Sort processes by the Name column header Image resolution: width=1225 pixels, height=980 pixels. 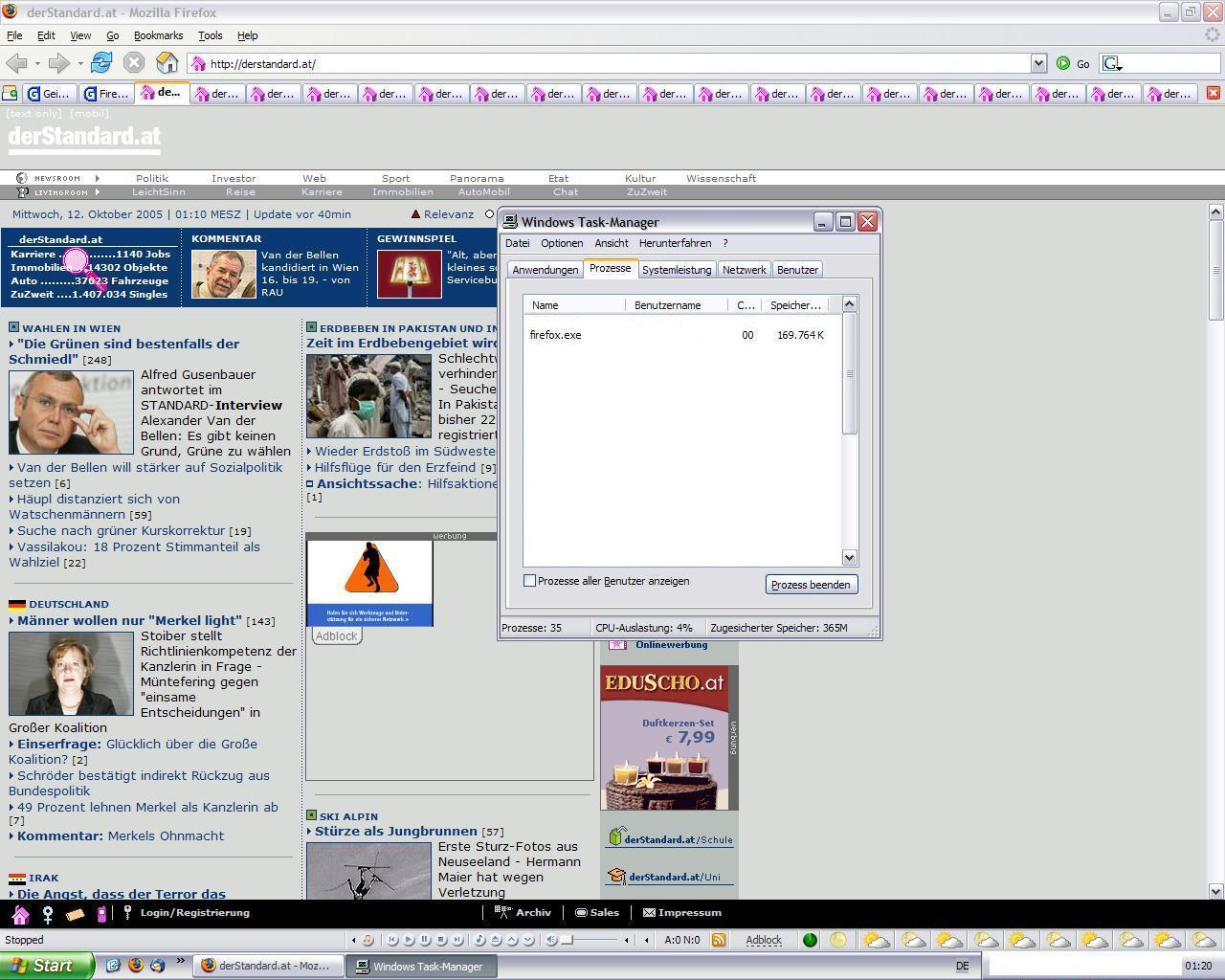coord(575,305)
